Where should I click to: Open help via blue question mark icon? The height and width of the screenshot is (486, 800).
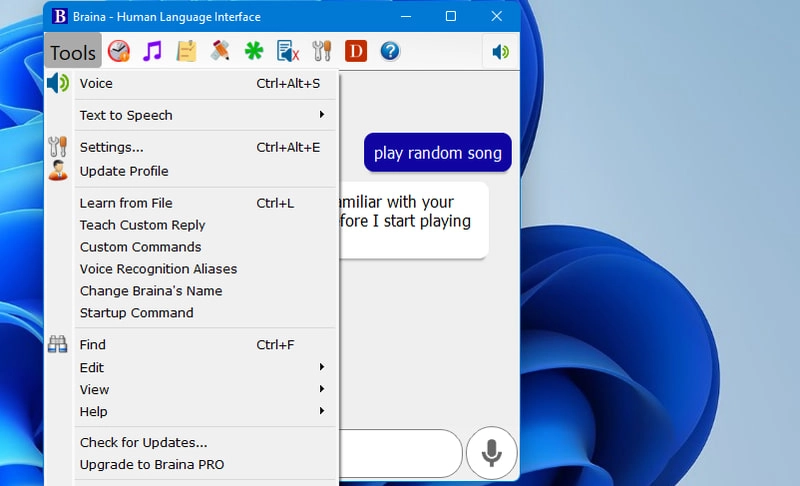(x=390, y=51)
